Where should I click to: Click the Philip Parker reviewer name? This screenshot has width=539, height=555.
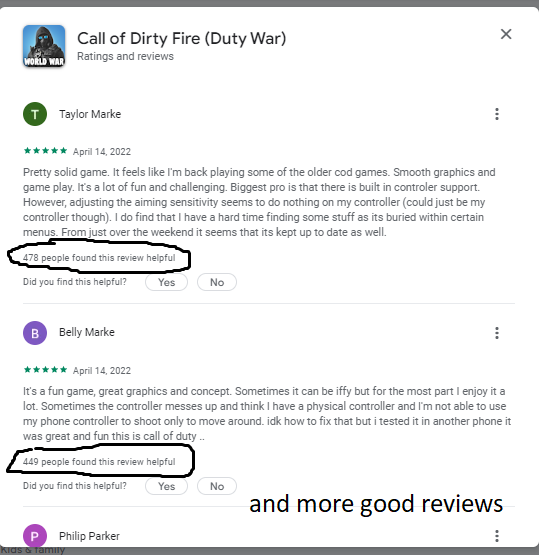(89, 536)
